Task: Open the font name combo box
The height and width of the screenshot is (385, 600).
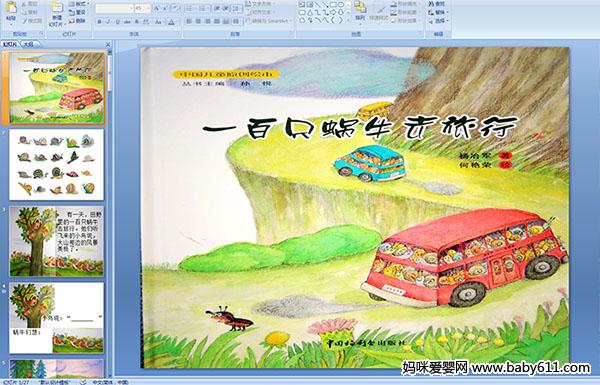Action: coord(114,8)
